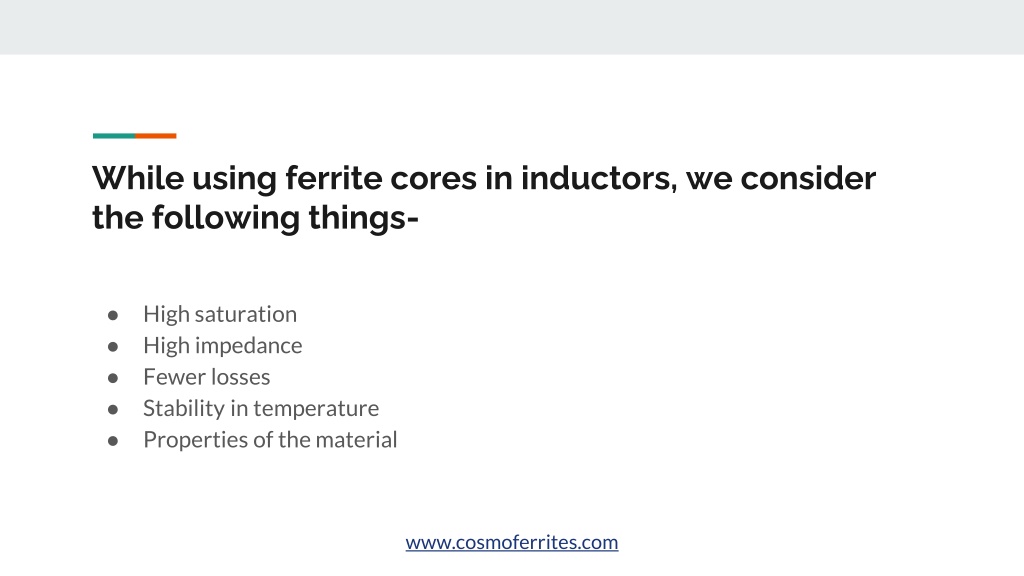Click "the following things-" heading line
The height and width of the screenshot is (576, 1024).
[255, 217]
